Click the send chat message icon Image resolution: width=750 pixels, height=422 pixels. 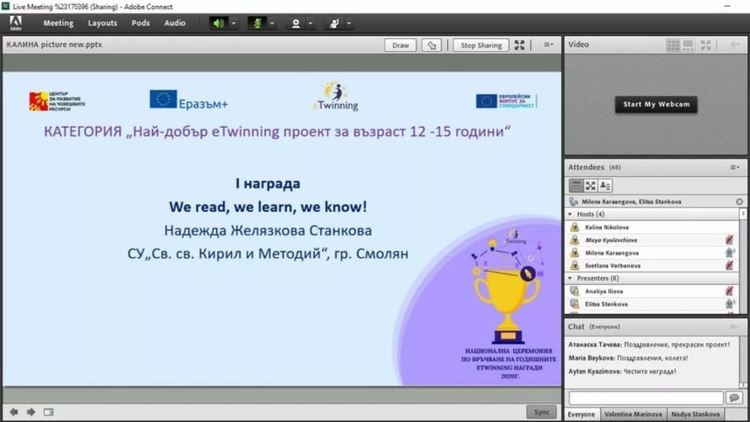(x=734, y=397)
